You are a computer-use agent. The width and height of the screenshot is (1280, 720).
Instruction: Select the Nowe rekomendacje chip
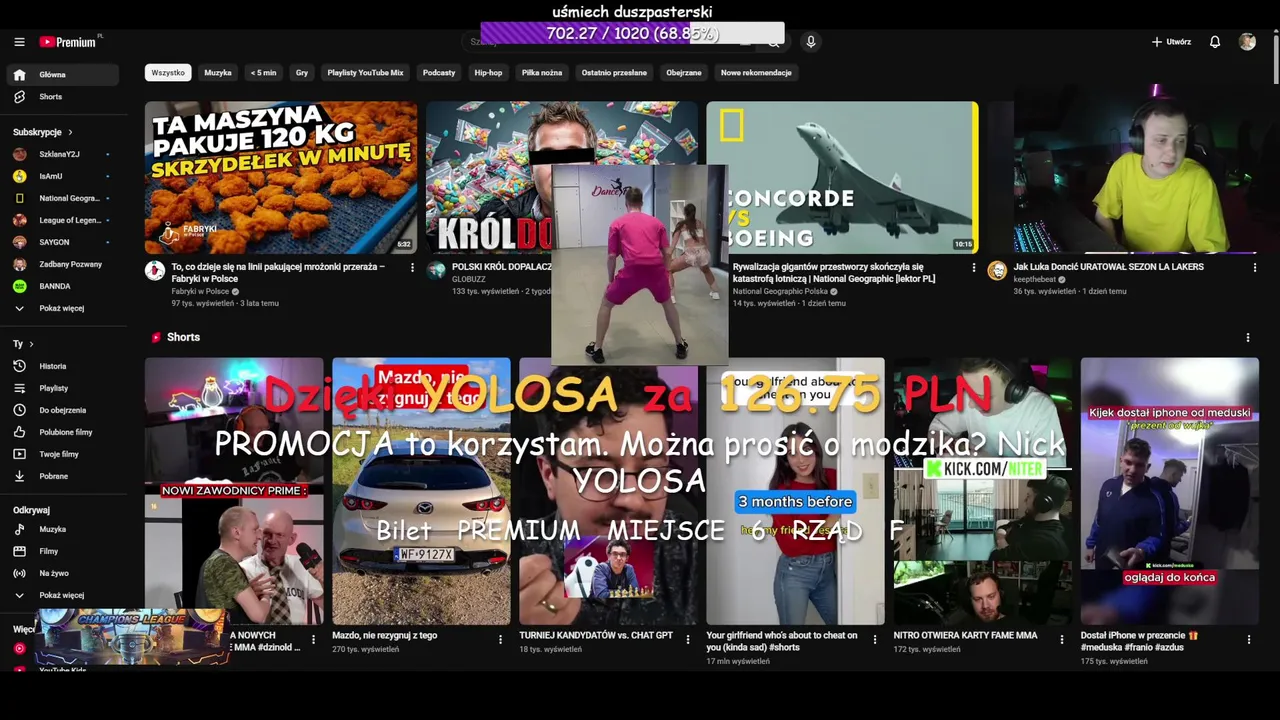click(756, 72)
